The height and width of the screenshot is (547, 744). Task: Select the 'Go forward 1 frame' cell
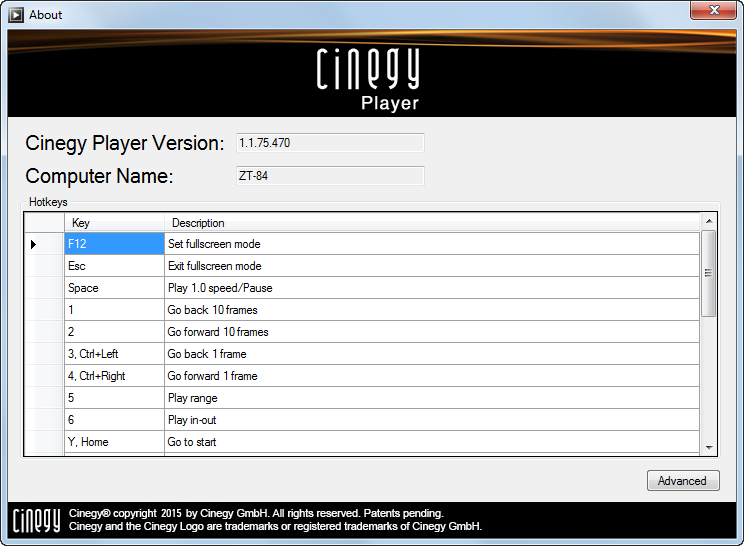(x=432, y=376)
